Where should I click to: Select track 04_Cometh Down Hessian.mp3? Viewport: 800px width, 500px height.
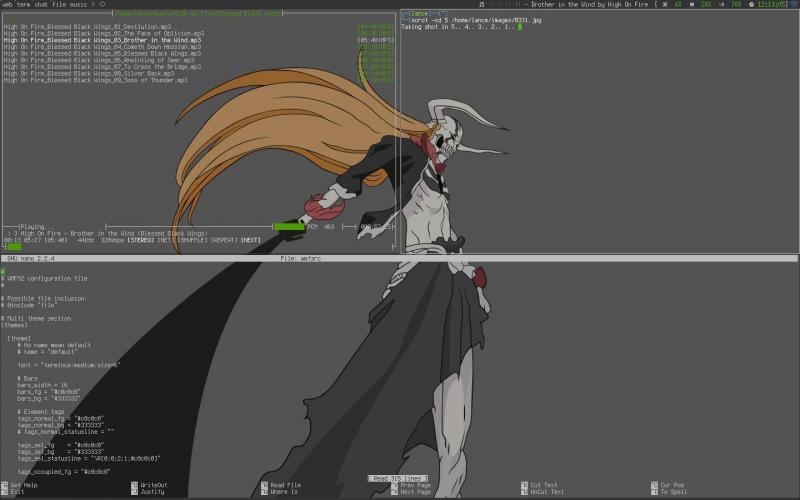click(102, 46)
